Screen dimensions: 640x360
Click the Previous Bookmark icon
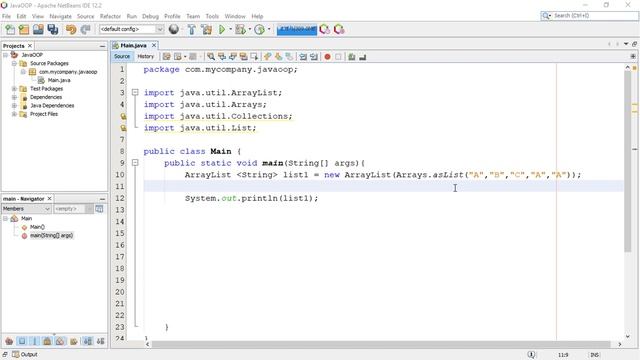(x=267, y=57)
